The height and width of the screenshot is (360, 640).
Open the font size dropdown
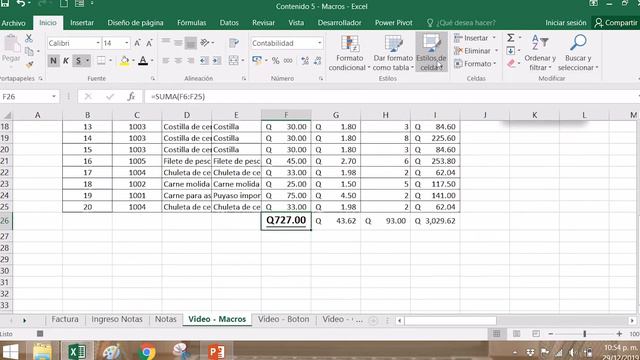pos(127,43)
